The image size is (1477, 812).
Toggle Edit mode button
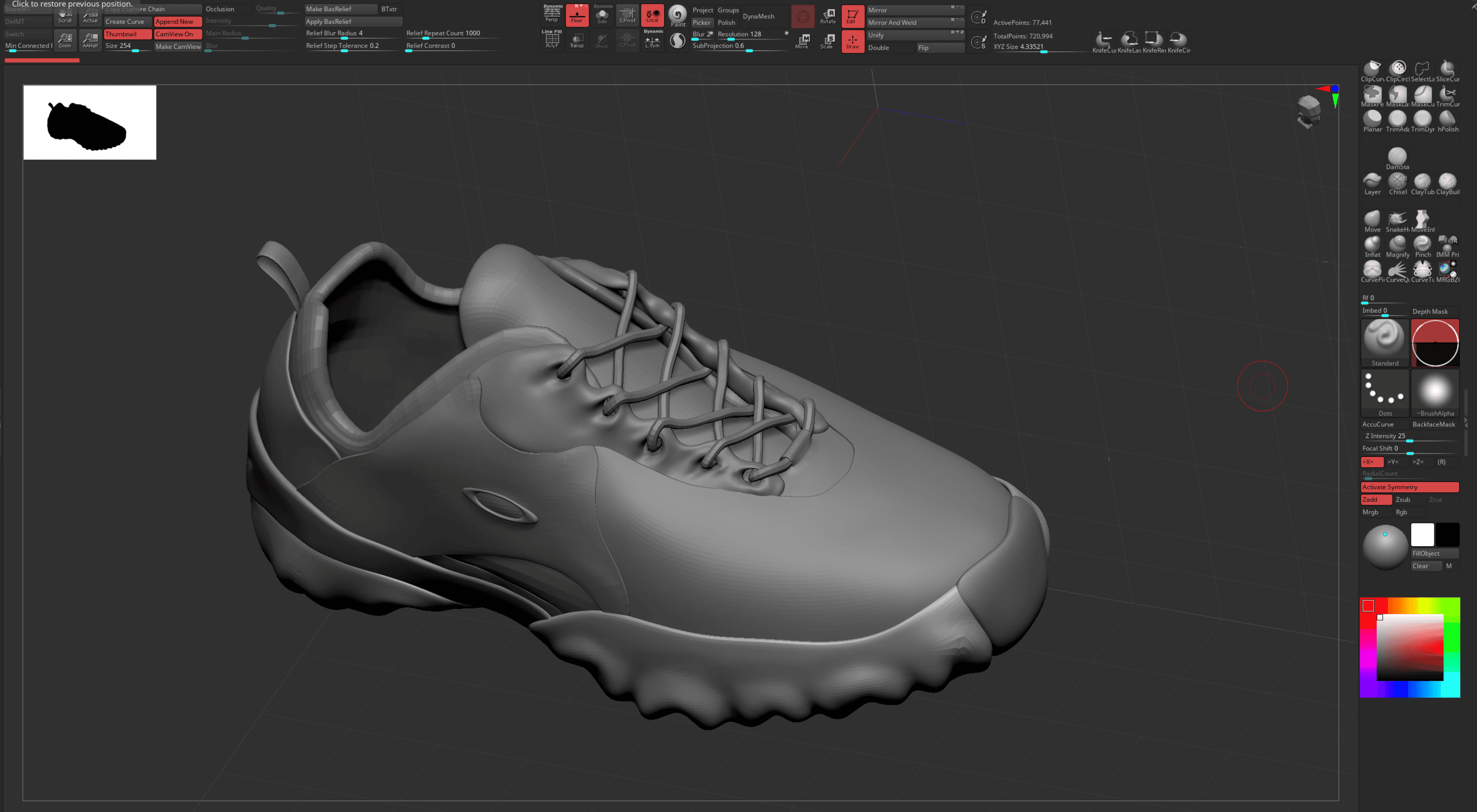(x=853, y=15)
